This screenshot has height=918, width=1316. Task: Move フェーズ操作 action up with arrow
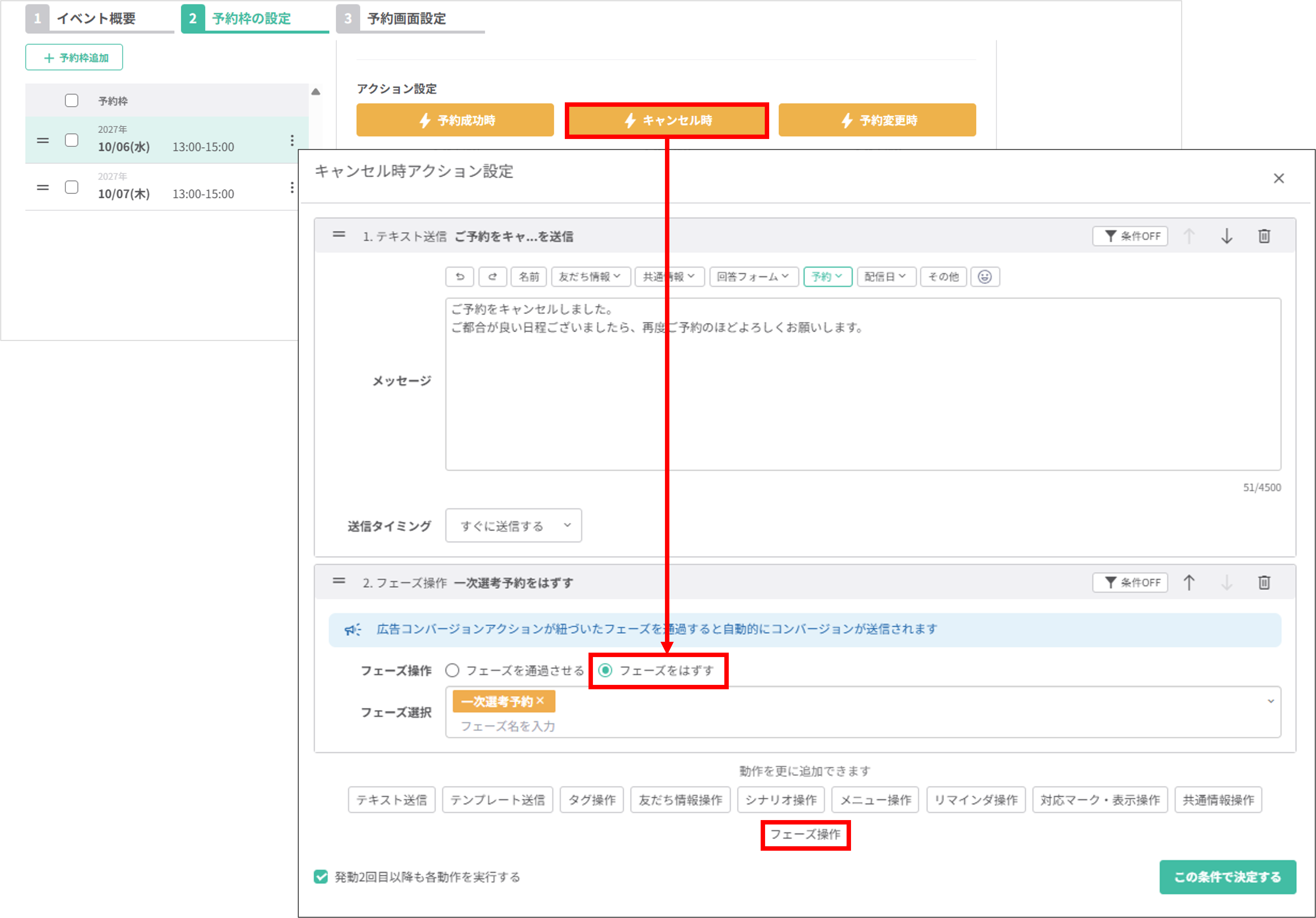[1189, 583]
